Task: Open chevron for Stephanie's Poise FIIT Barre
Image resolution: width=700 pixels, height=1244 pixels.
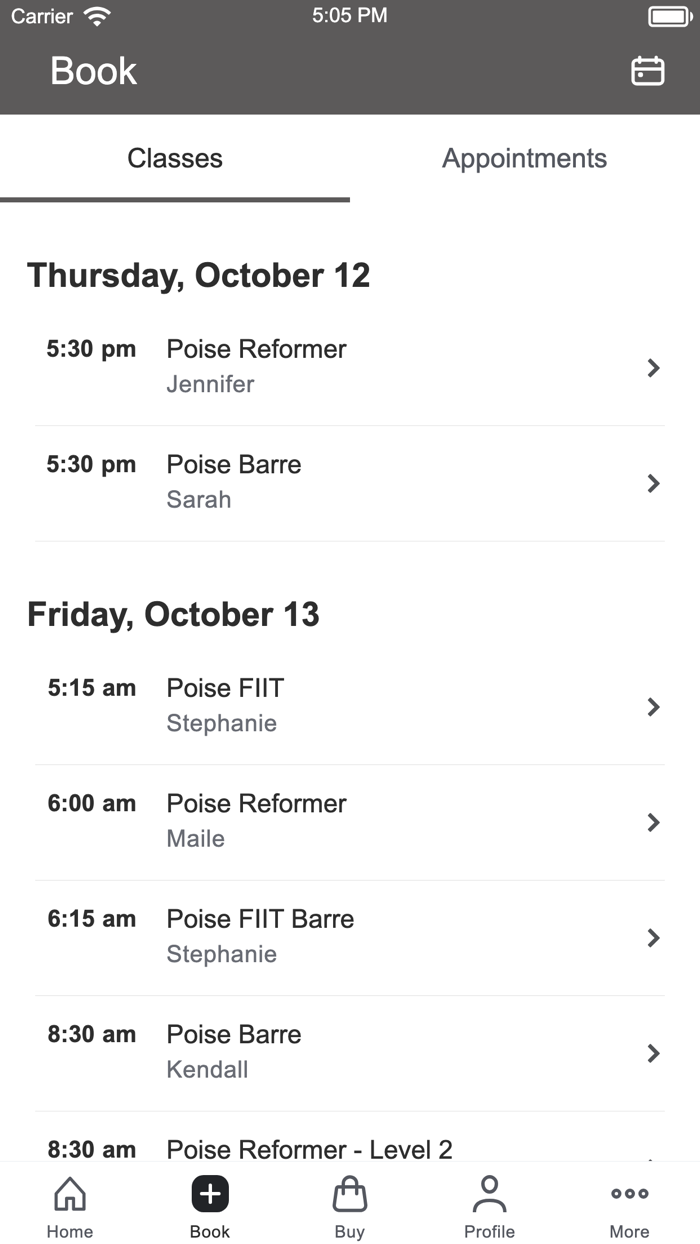Action: 654,938
